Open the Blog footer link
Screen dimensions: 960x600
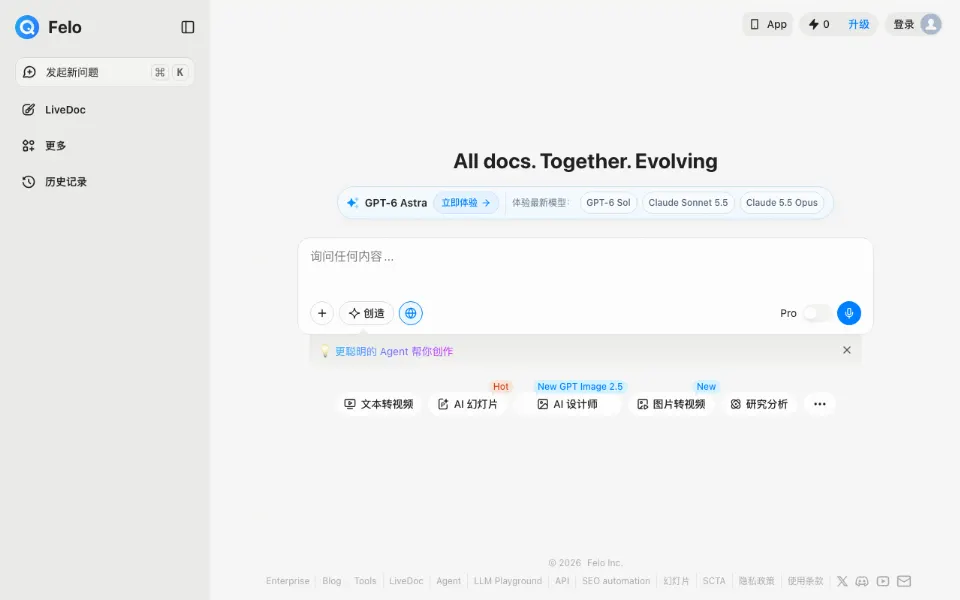pos(332,581)
